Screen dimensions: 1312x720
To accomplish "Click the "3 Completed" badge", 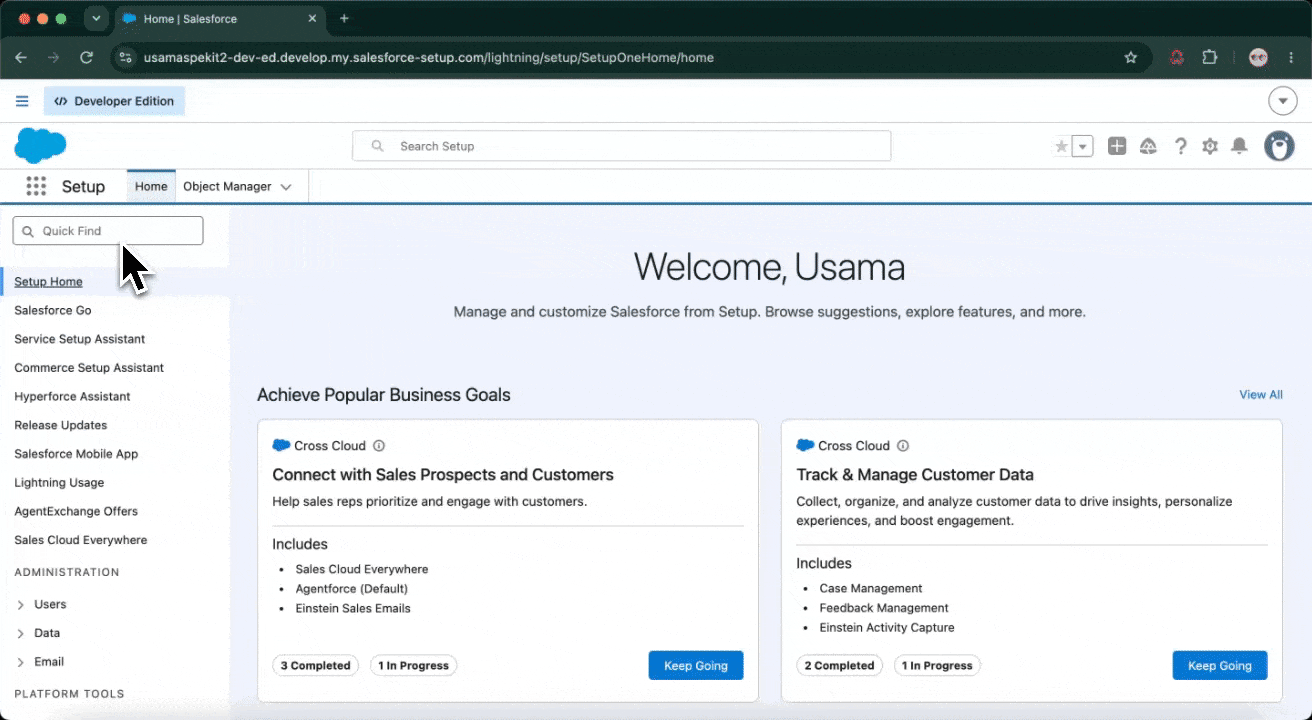I will click(316, 665).
